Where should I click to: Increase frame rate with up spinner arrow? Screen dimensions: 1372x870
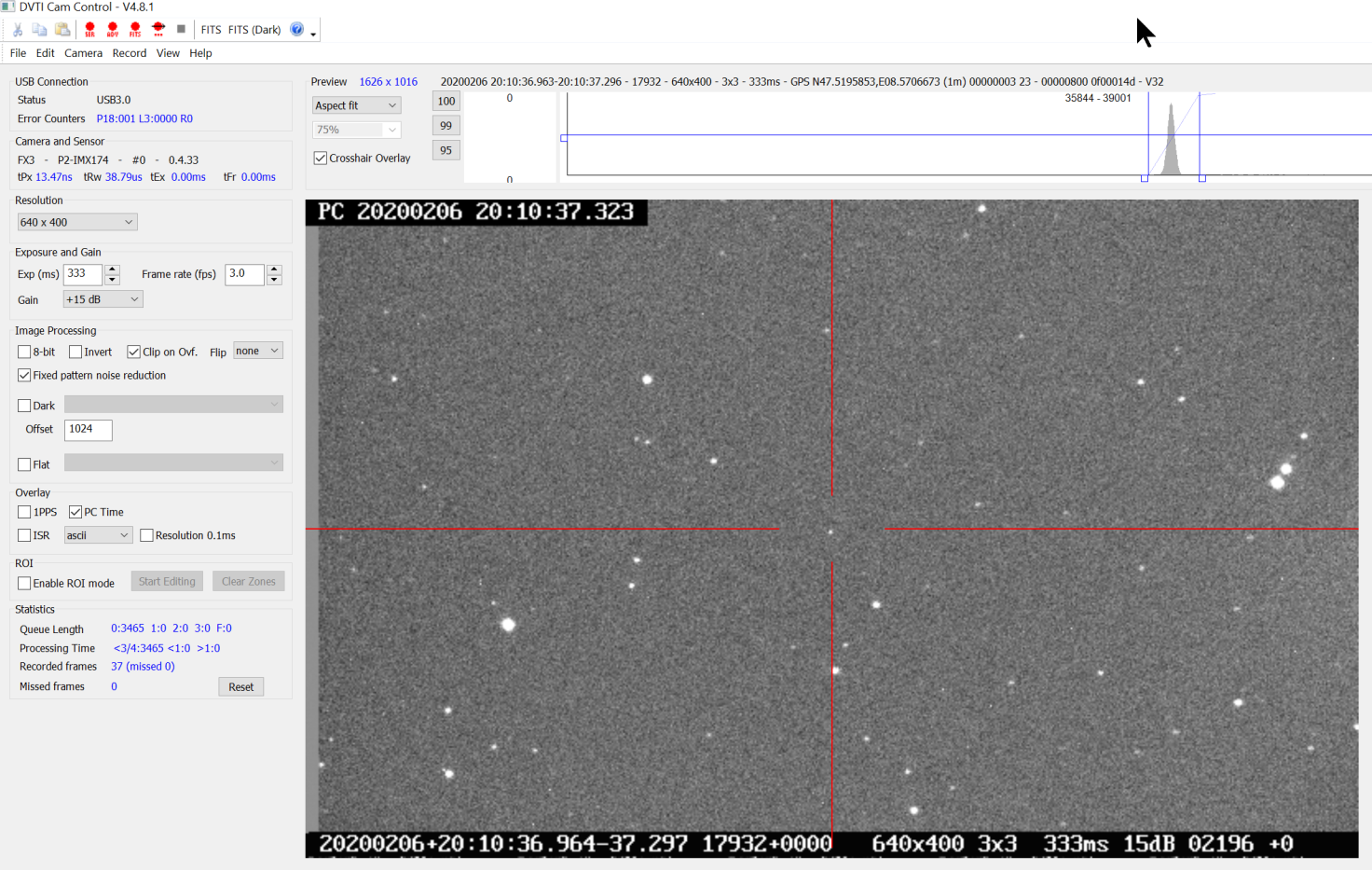274,269
